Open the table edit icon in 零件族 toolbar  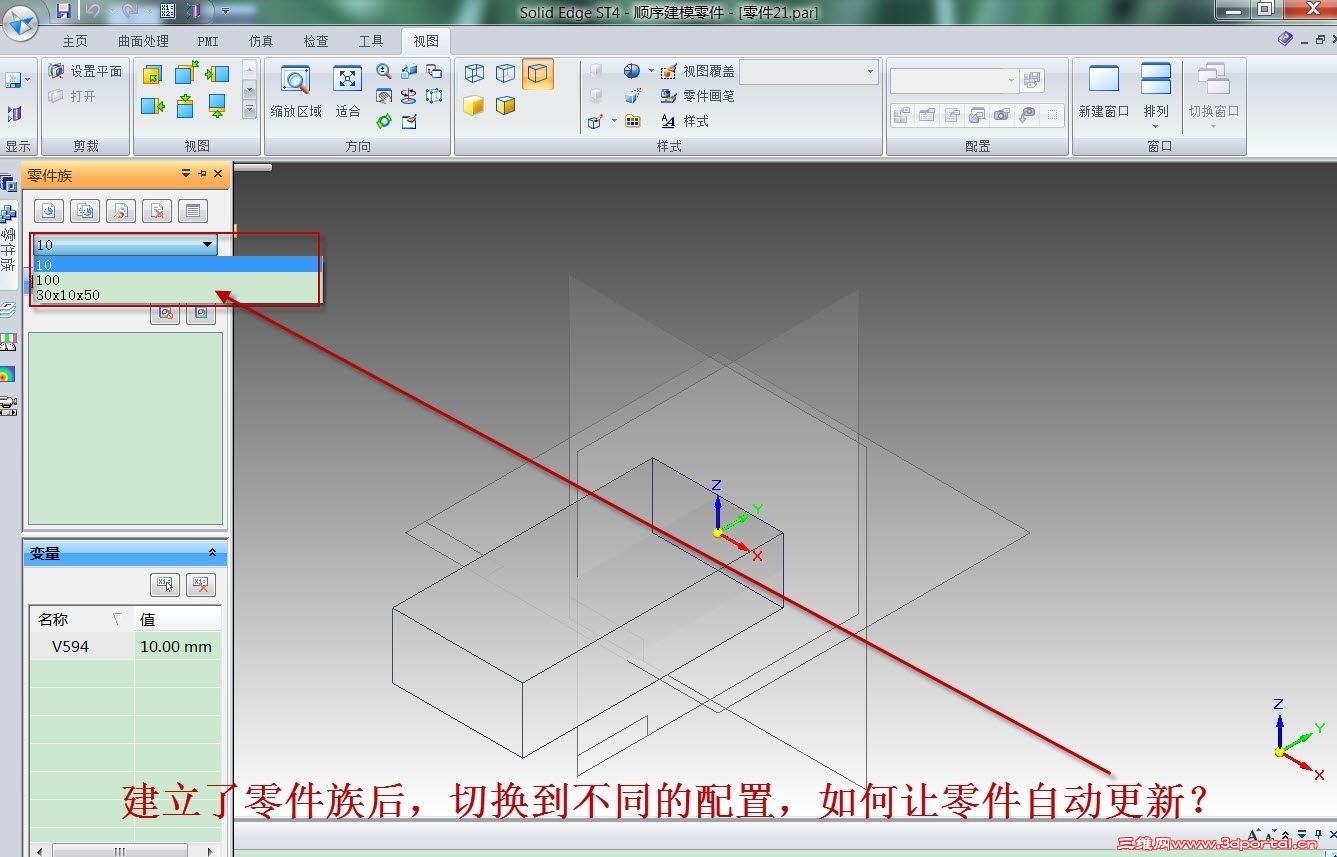(193, 210)
